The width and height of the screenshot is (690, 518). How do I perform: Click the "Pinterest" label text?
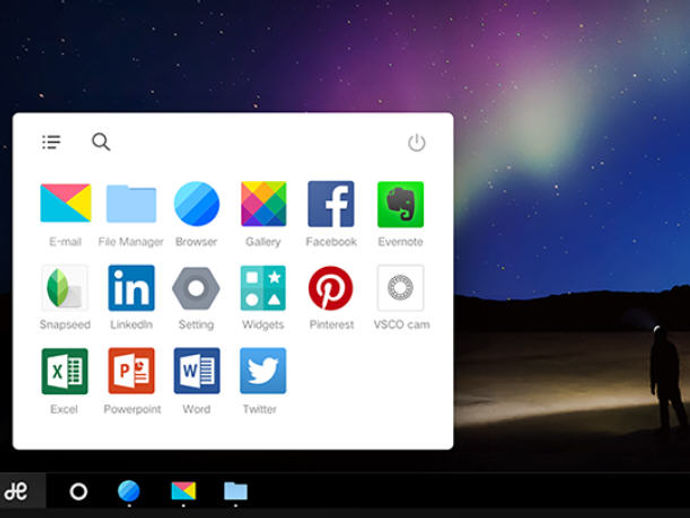pyautogui.click(x=332, y=325)
